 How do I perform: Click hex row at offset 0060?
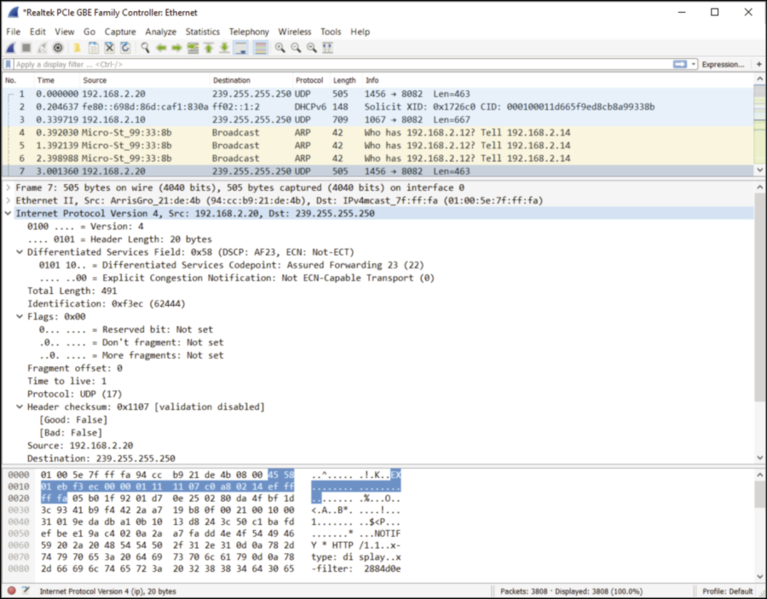coord(204,545)
